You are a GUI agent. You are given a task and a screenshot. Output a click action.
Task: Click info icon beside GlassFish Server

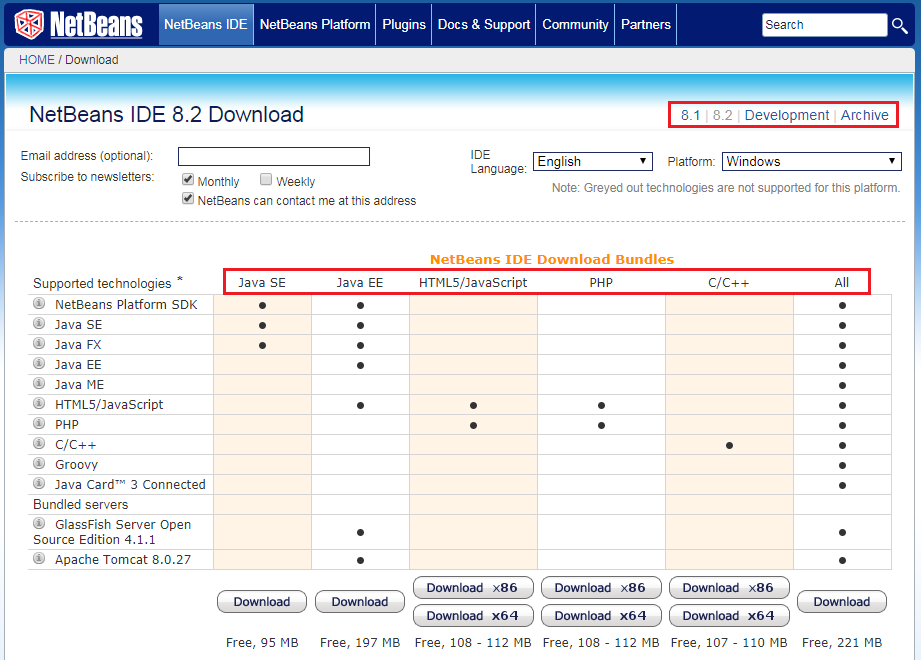point(40,524)
